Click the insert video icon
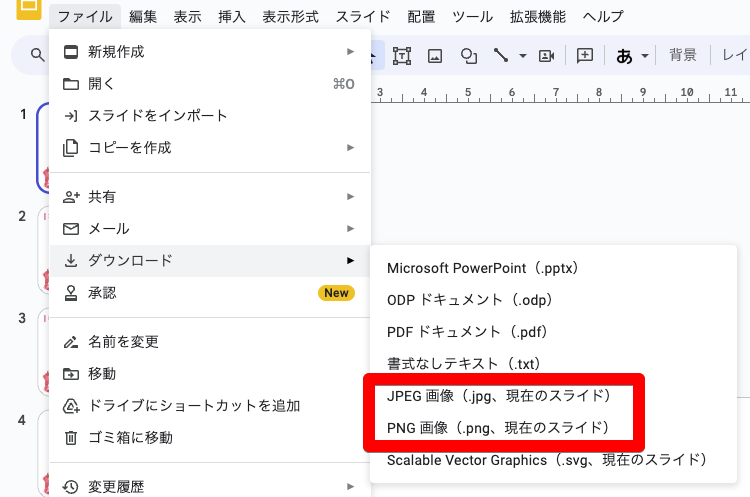Screen dimensions: 750x497 (x=546, y=56)
